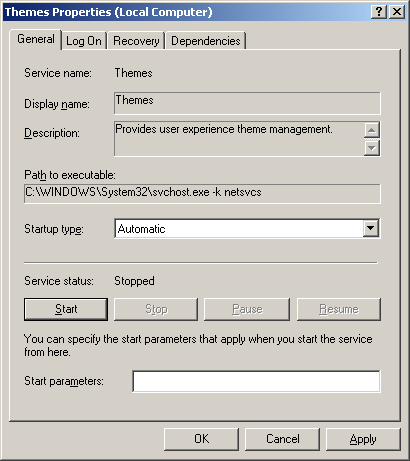Start the Themes service

66,309
